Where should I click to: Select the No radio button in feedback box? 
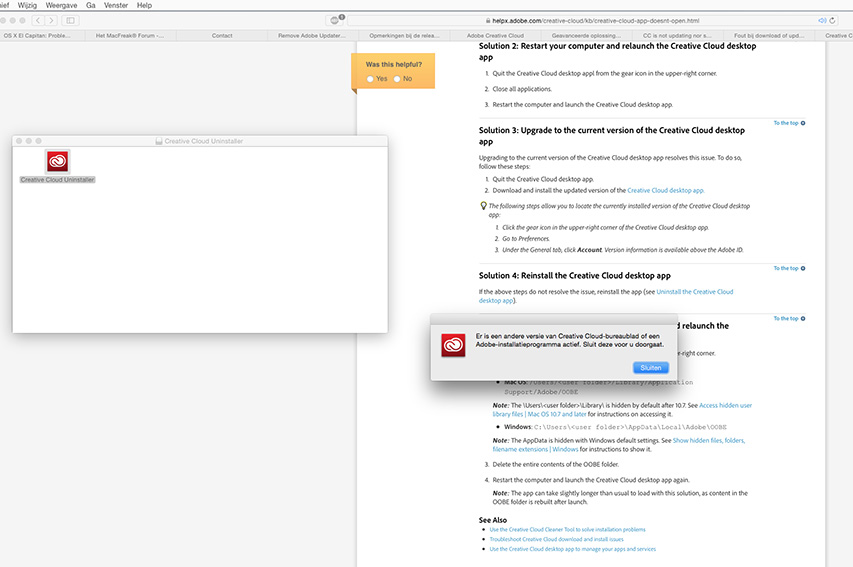(x=397, y=79)
